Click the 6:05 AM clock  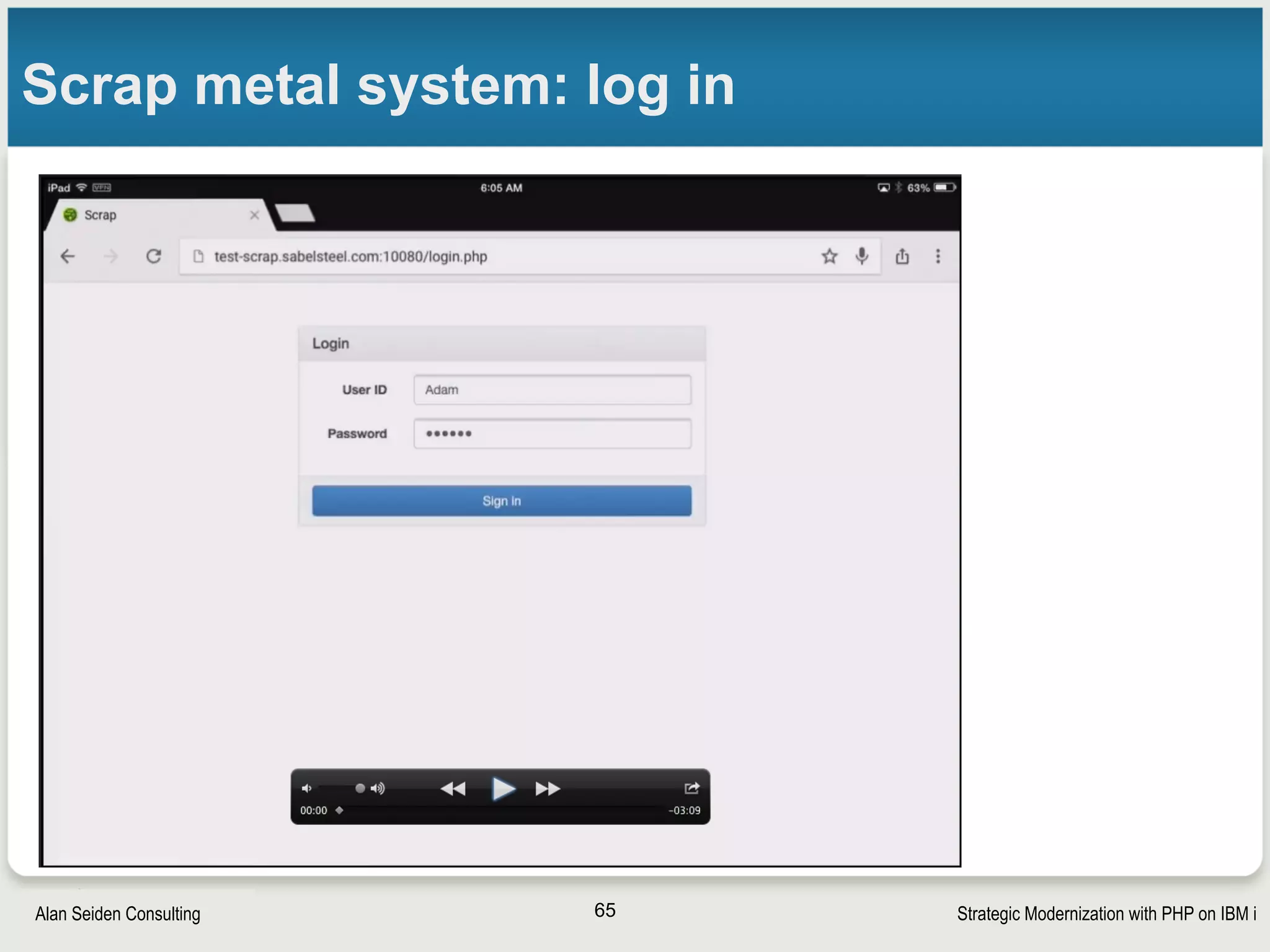click(501, 188)
